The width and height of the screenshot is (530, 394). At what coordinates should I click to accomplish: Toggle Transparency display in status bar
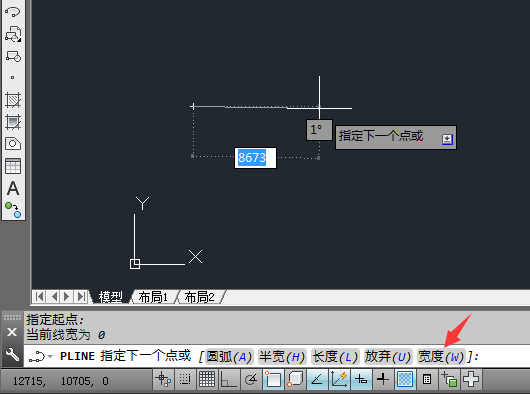pos(405,380)
